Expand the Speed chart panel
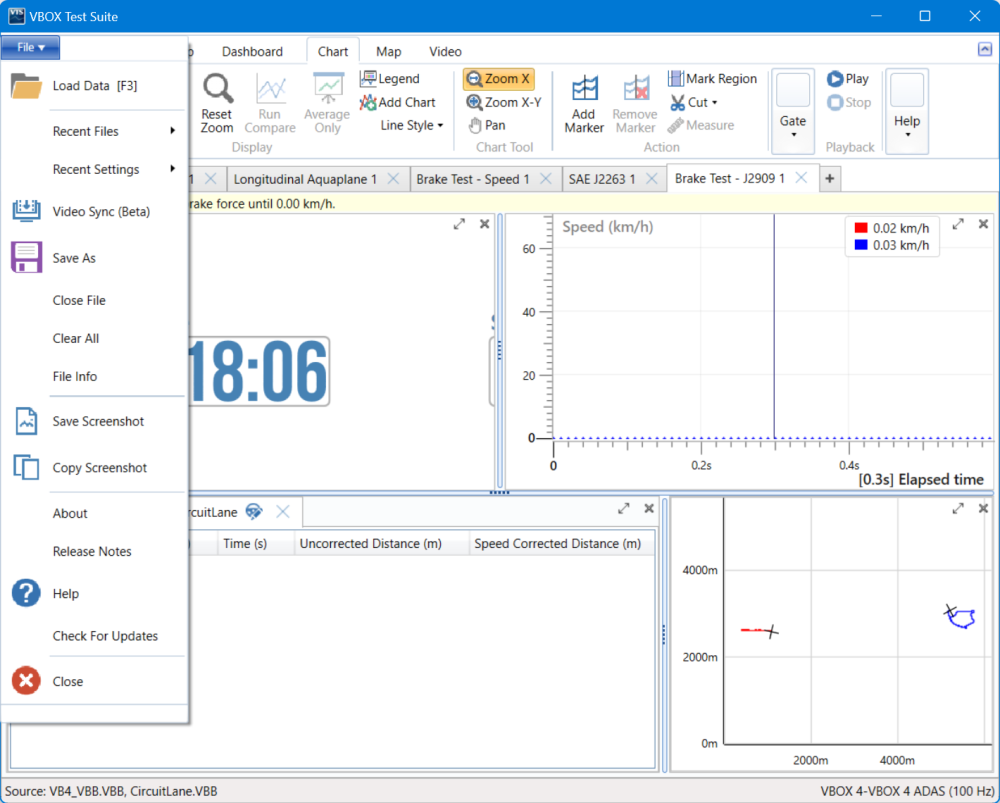Image resolution: width=1000 pixels, height=803 pixels. tap(958, 225)
